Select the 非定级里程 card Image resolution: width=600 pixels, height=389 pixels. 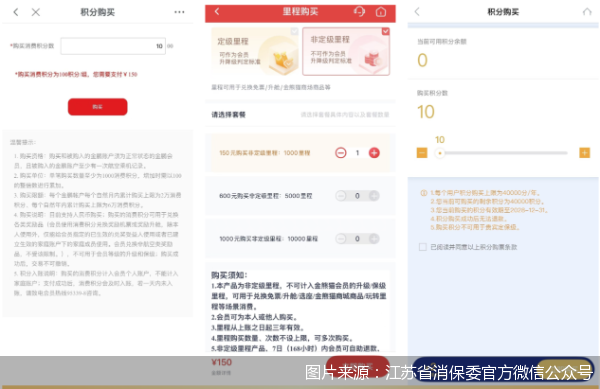click(x=346, y=51)
